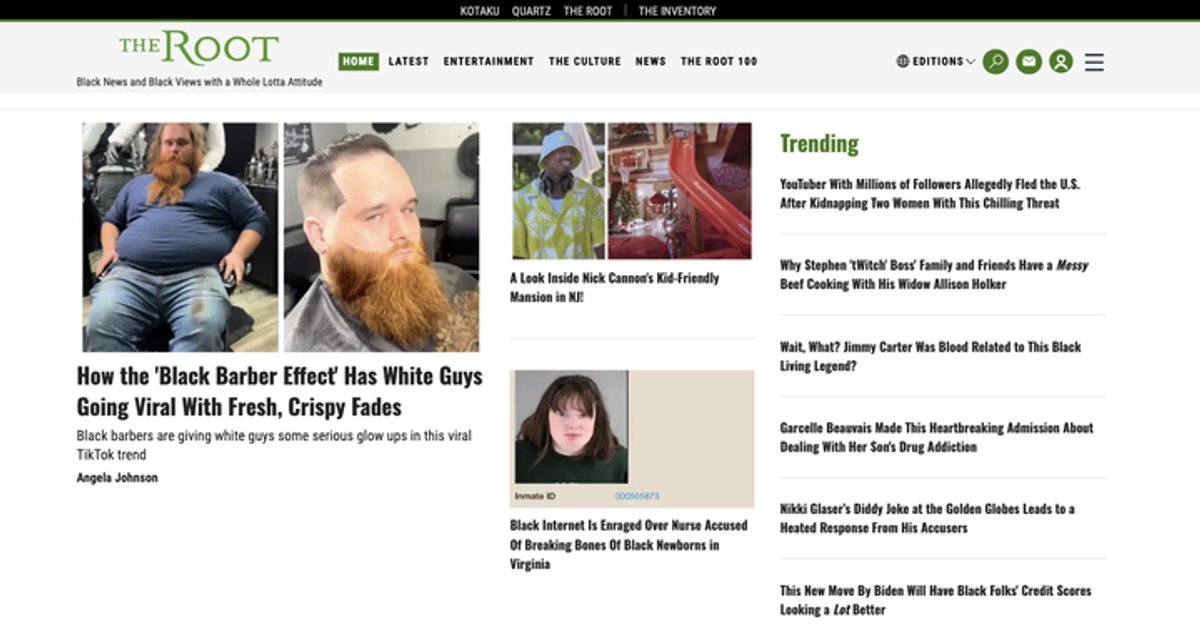Open the bearded man barber chair photo

pyautogui.click(x=180, y=237)
